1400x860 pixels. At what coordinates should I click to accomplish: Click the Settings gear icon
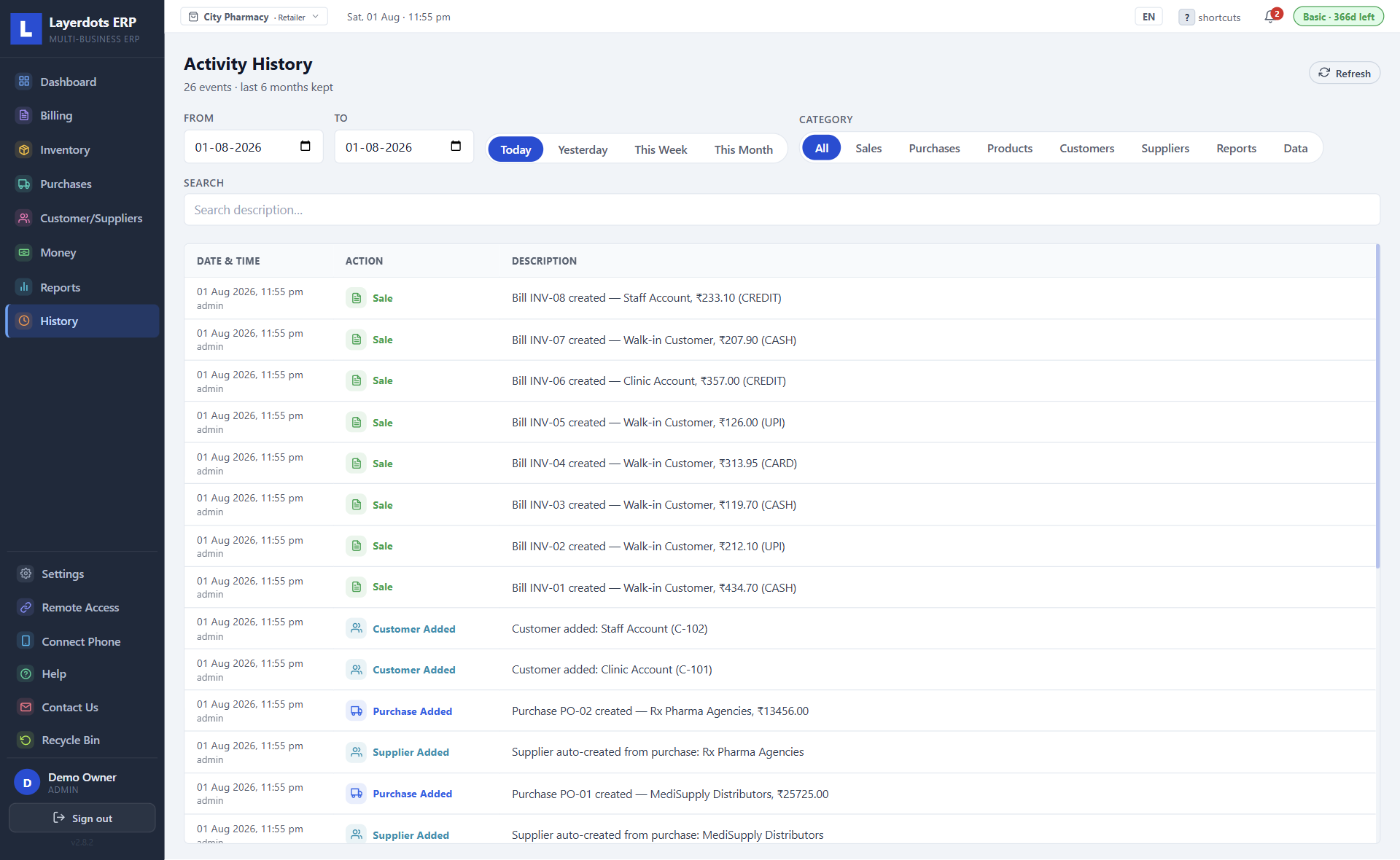pos(26,574)
